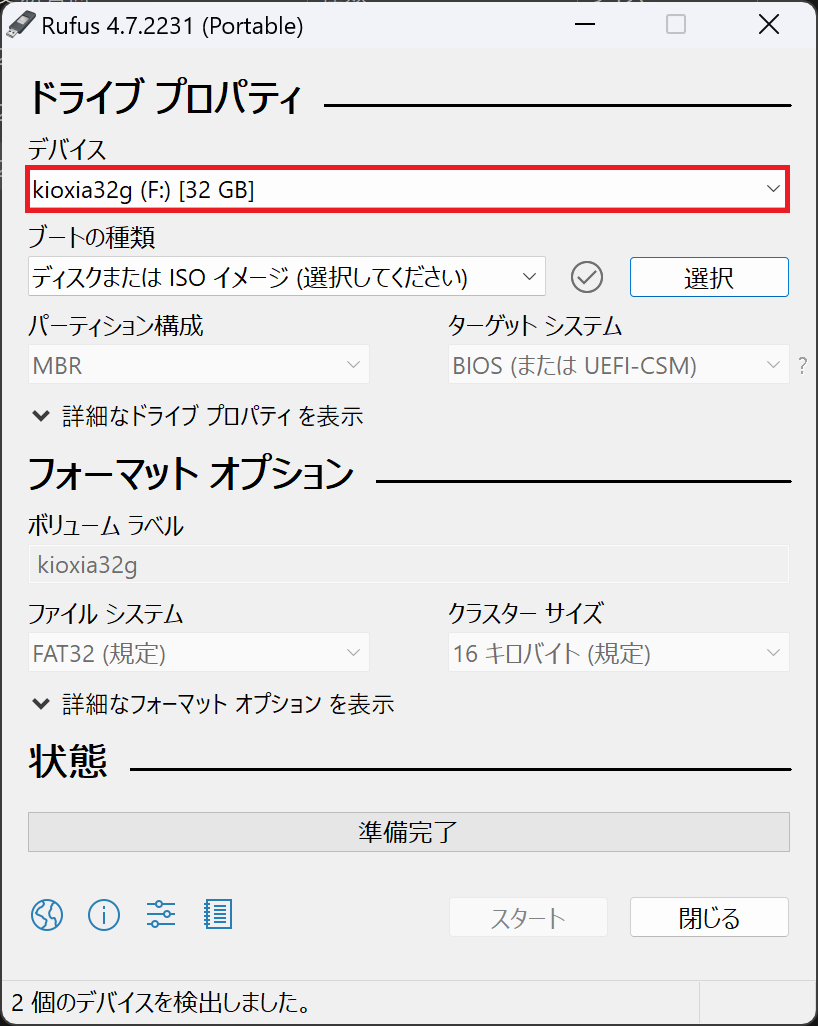This screenshot has height=1026, width=818.
Task: Open the ターゲット システム BIOS dropdown
Action: click(618, 364)
